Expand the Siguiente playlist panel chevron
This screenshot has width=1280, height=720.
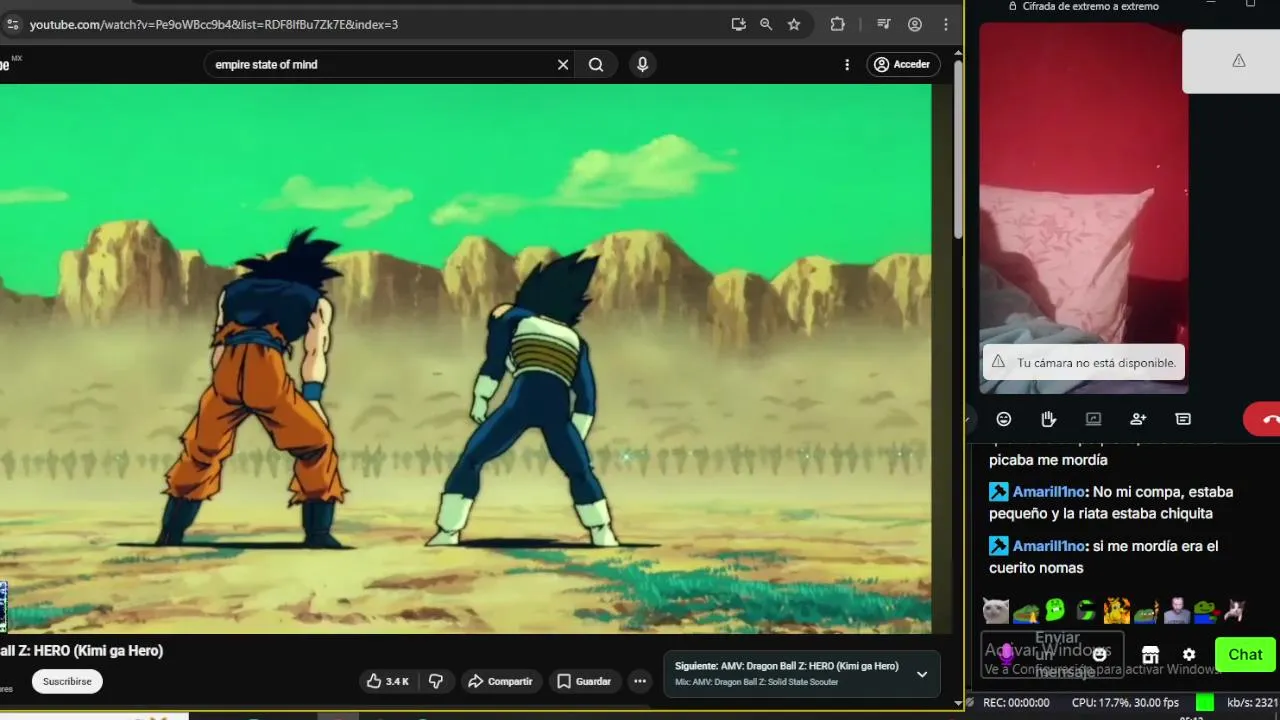coord(922,674)
